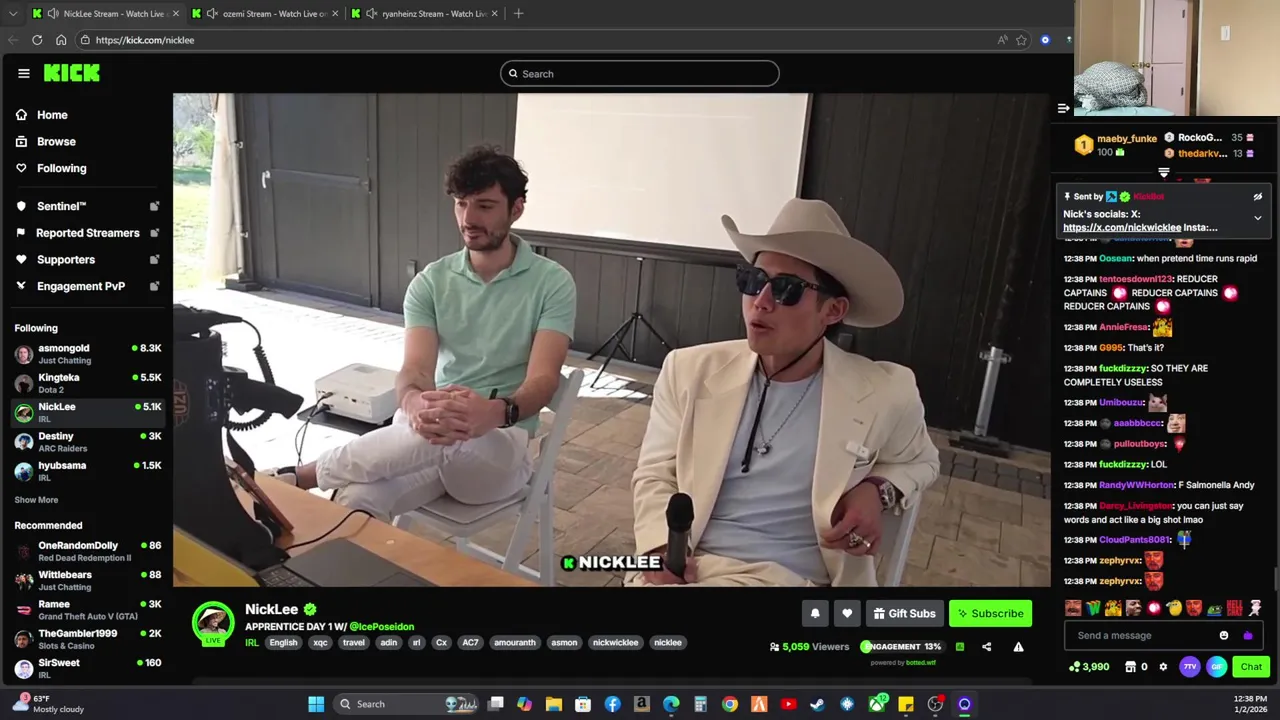Open Destiny channel from Following list
1280x720 pixels.
87,441
